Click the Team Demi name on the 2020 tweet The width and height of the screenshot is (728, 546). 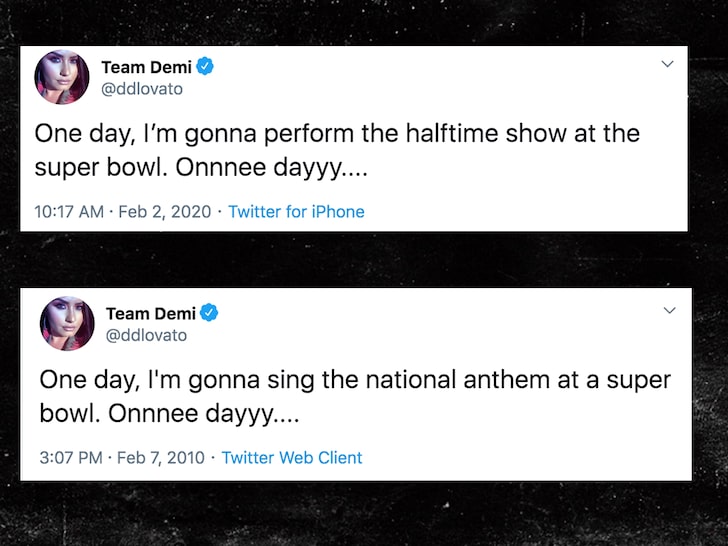(147, 67)
